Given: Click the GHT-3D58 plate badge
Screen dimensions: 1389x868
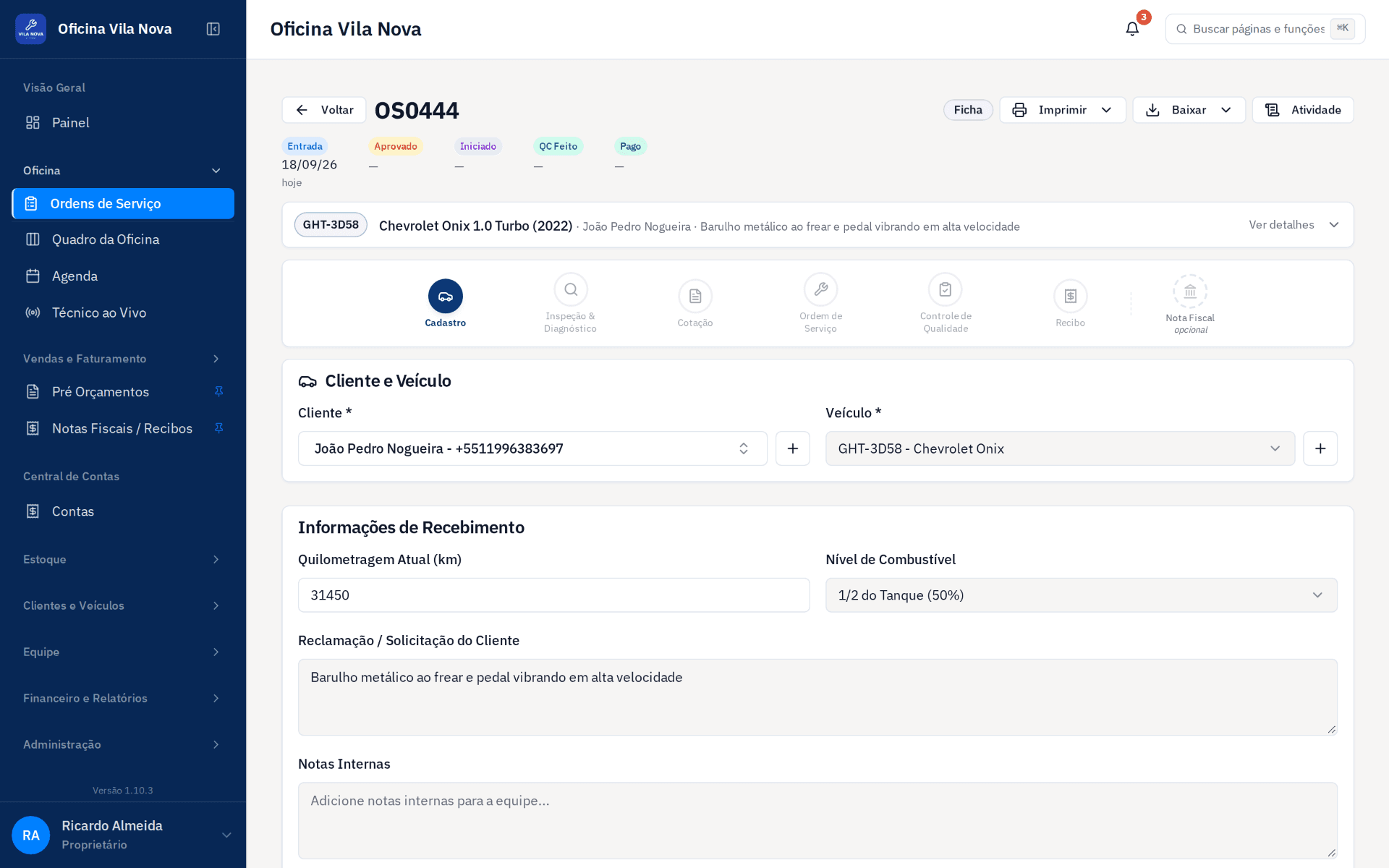Looking at the screenshot, I should (331, 225).
